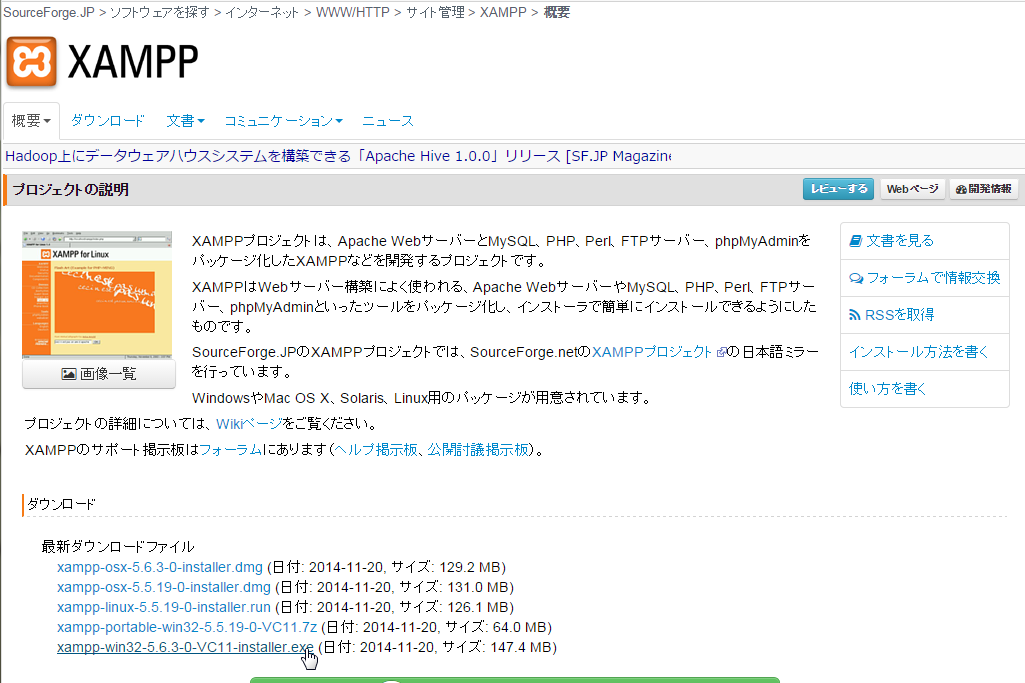
Task: Click the RSS feed icon
Action: tap(855, 315)
